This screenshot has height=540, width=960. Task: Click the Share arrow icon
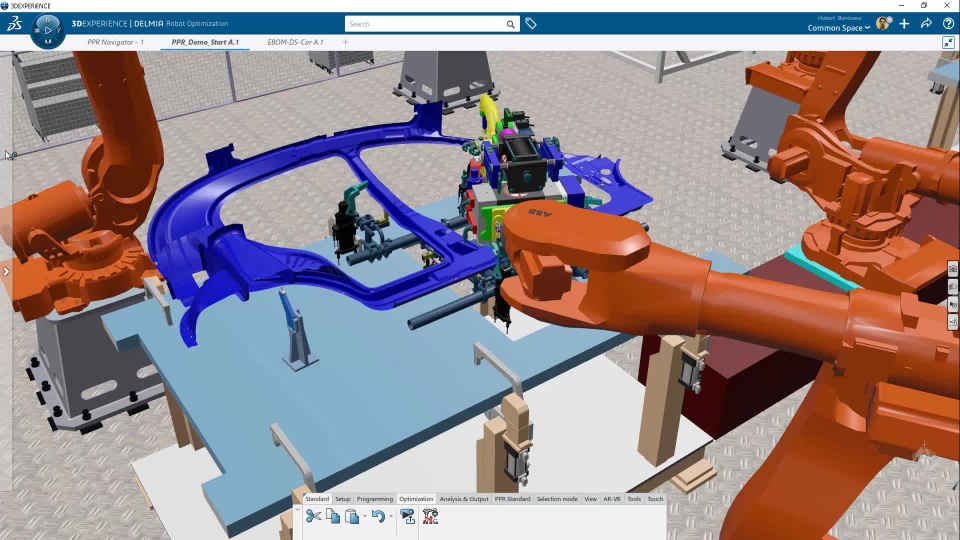[926, 24]
